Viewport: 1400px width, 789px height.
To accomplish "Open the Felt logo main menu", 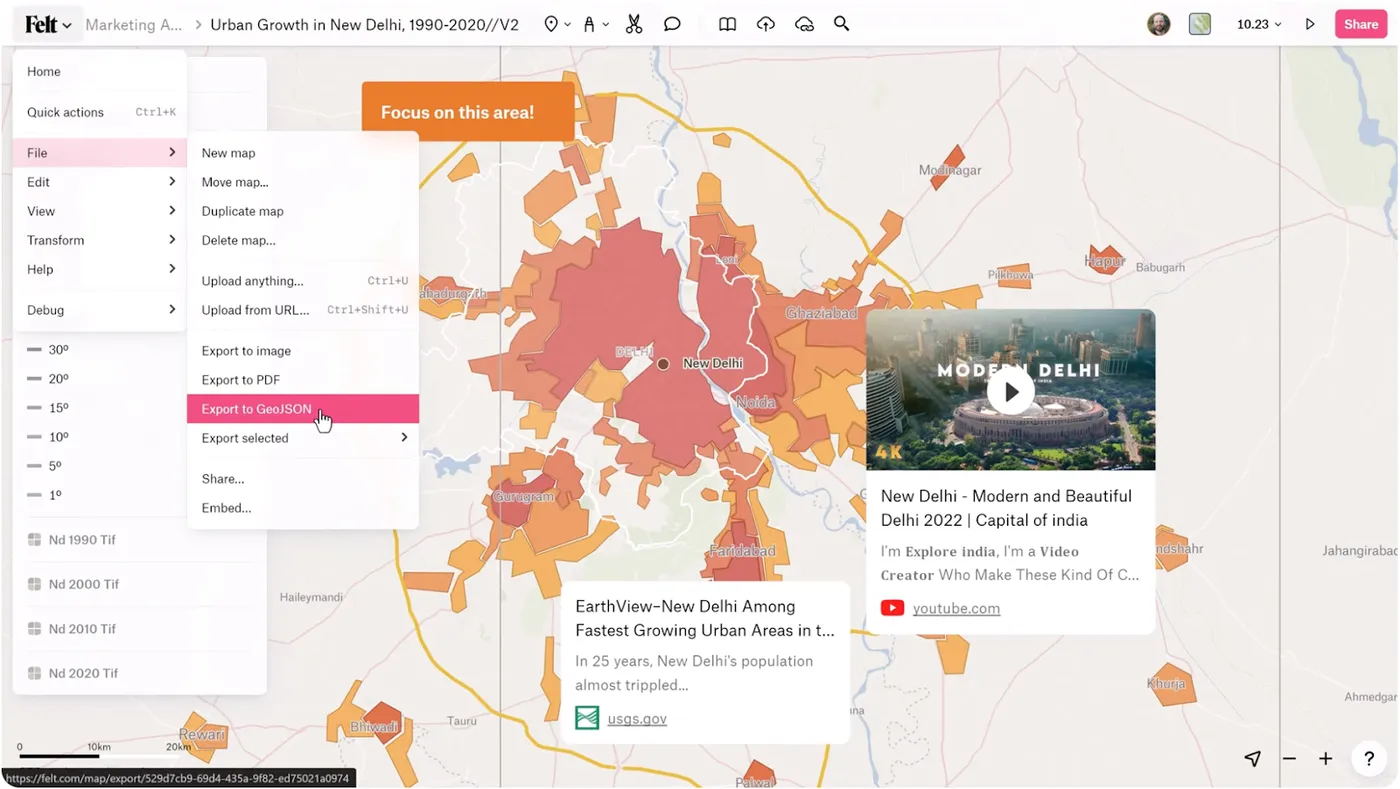I will coord(48,24).
